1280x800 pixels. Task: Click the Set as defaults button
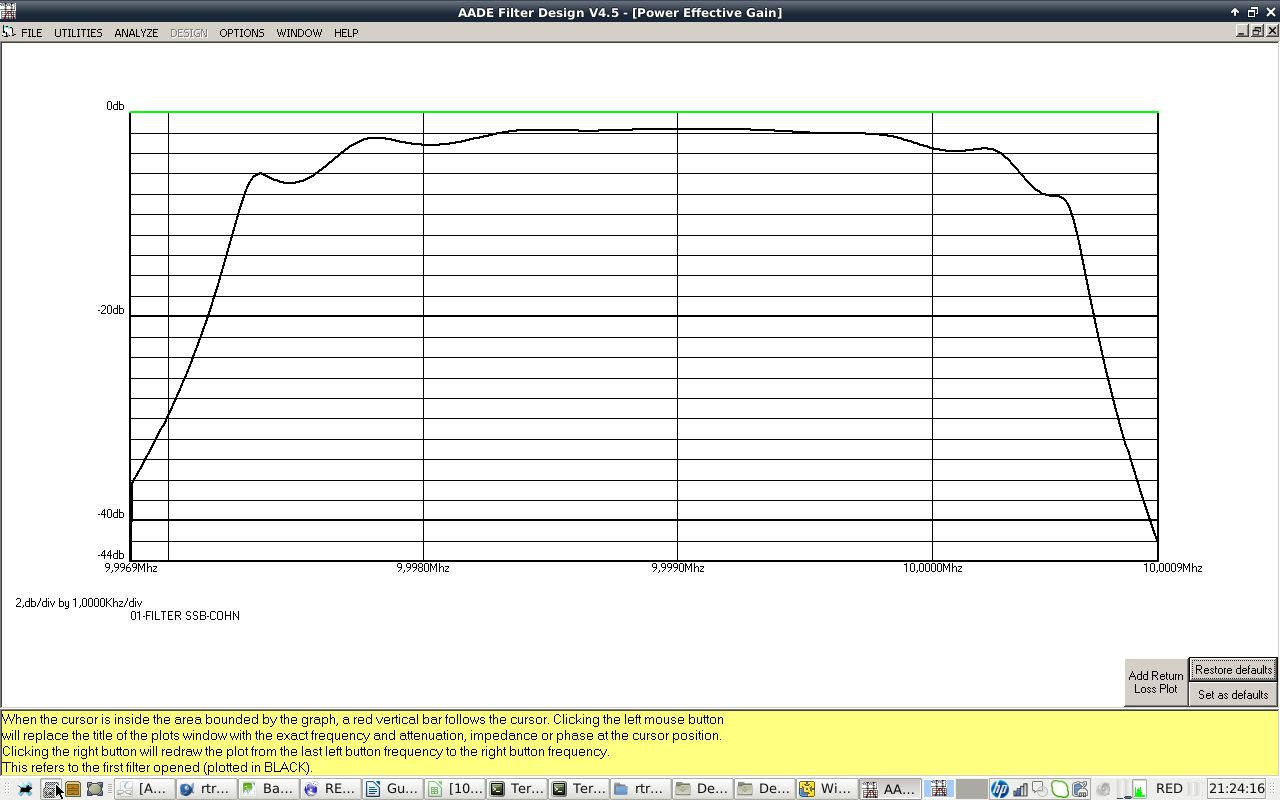point(1233,695)
